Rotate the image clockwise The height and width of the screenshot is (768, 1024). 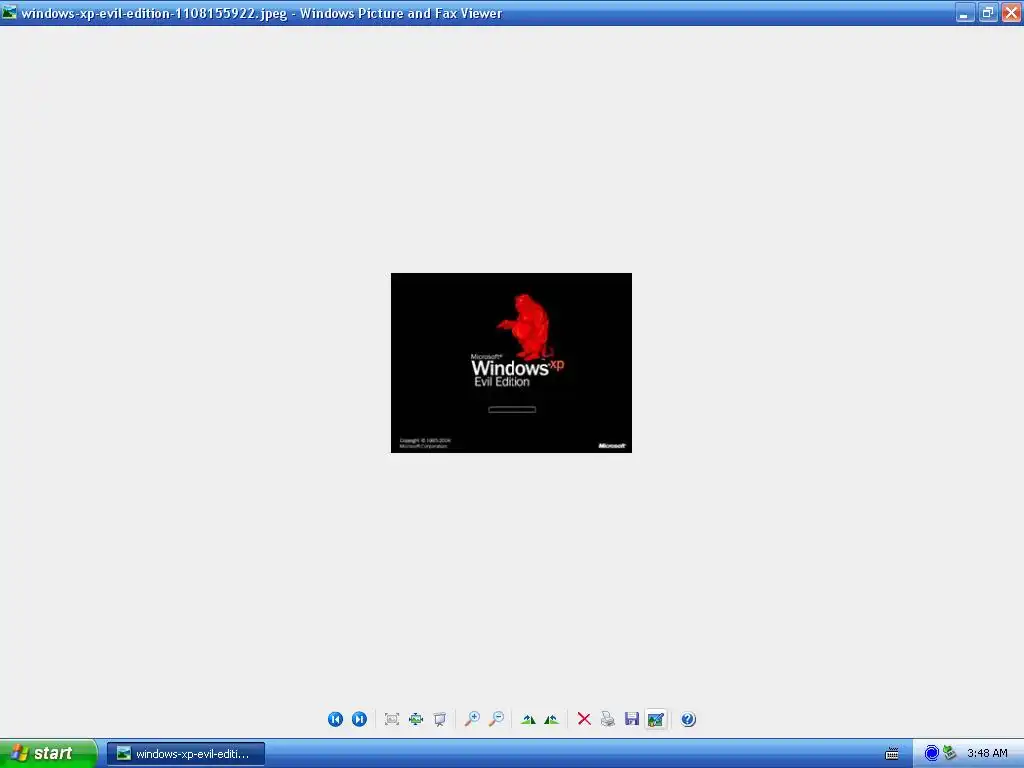(x=528, y=719)
